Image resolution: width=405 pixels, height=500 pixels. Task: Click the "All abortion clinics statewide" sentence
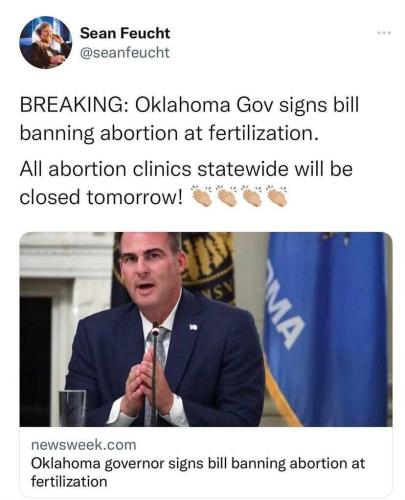(x=186, y=169)
